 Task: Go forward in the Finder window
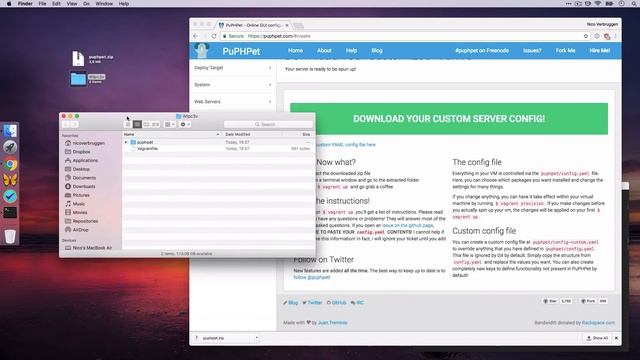point(75,124)
